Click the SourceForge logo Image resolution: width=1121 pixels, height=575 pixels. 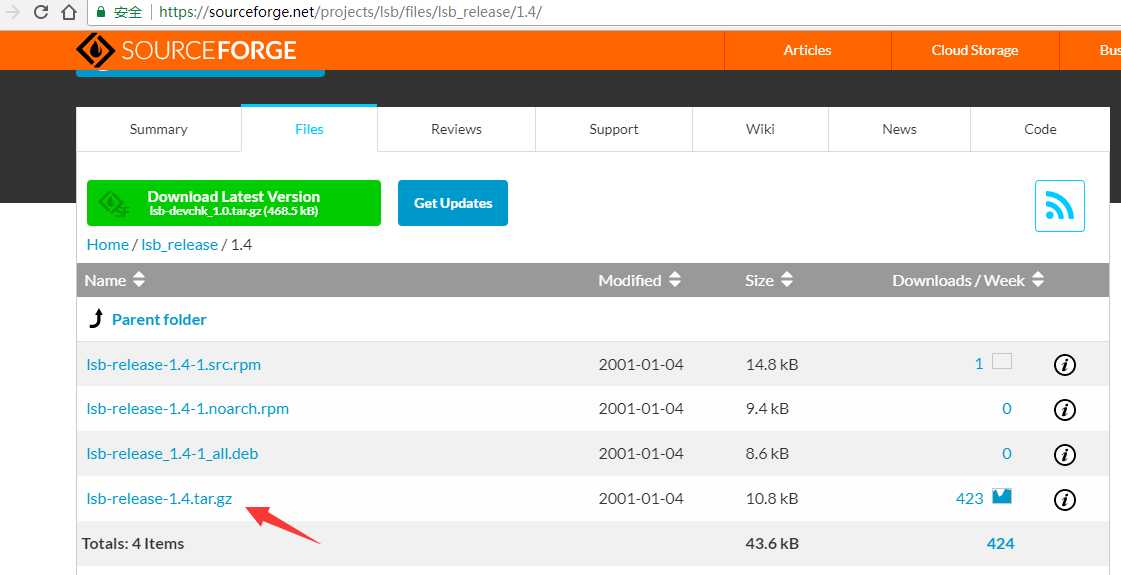coord(186,50)
